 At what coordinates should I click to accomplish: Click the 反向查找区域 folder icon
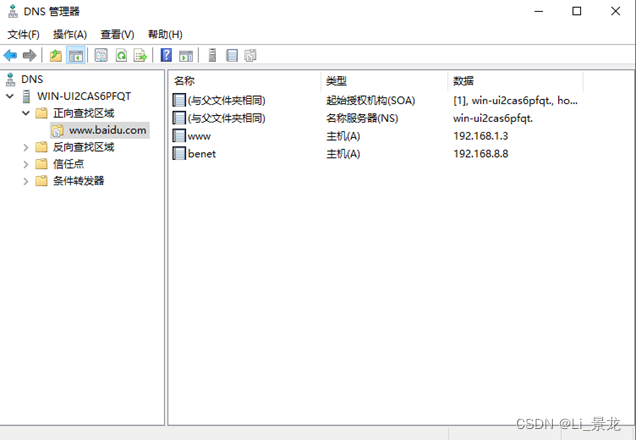point(41,147)
